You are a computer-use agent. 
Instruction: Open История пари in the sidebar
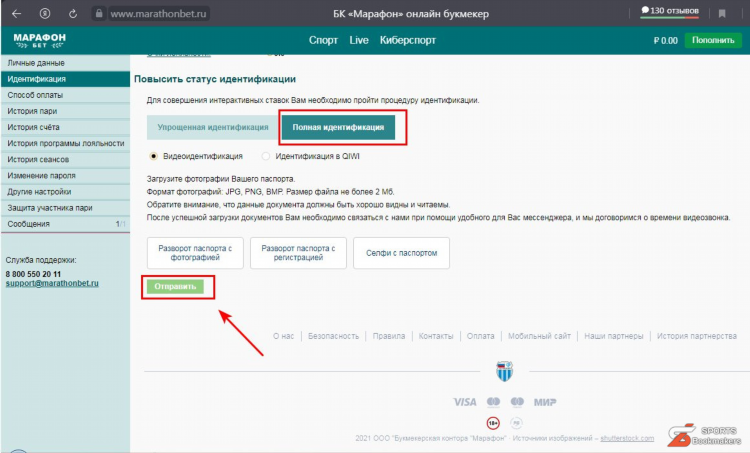pyautogui.click(x=65, y=111)
